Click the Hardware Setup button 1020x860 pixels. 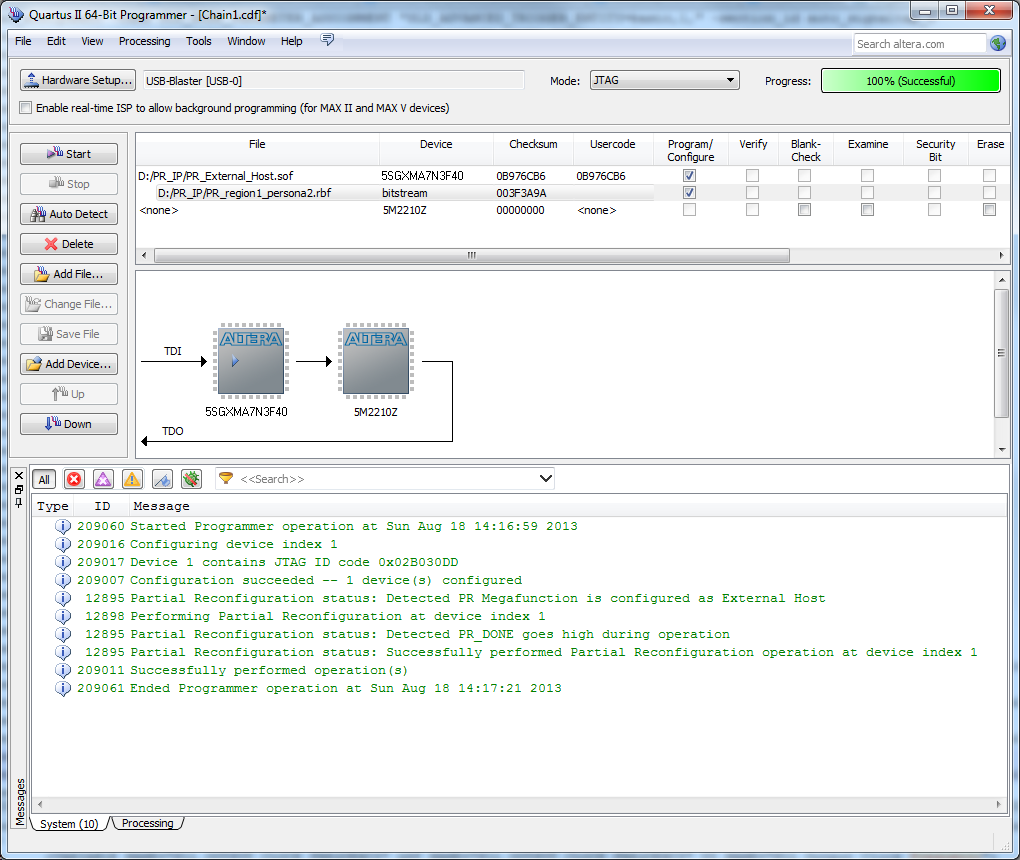(x=77, y=80)
